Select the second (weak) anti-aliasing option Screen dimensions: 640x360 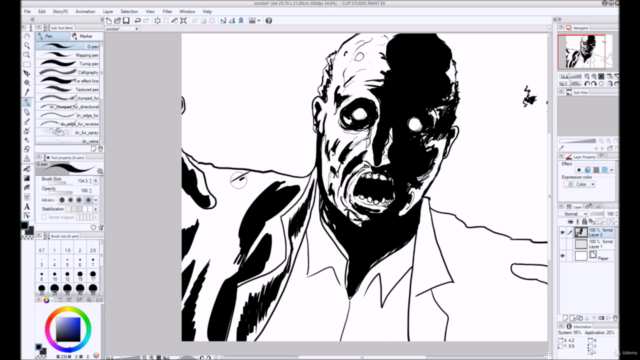(x=71, y=200)
